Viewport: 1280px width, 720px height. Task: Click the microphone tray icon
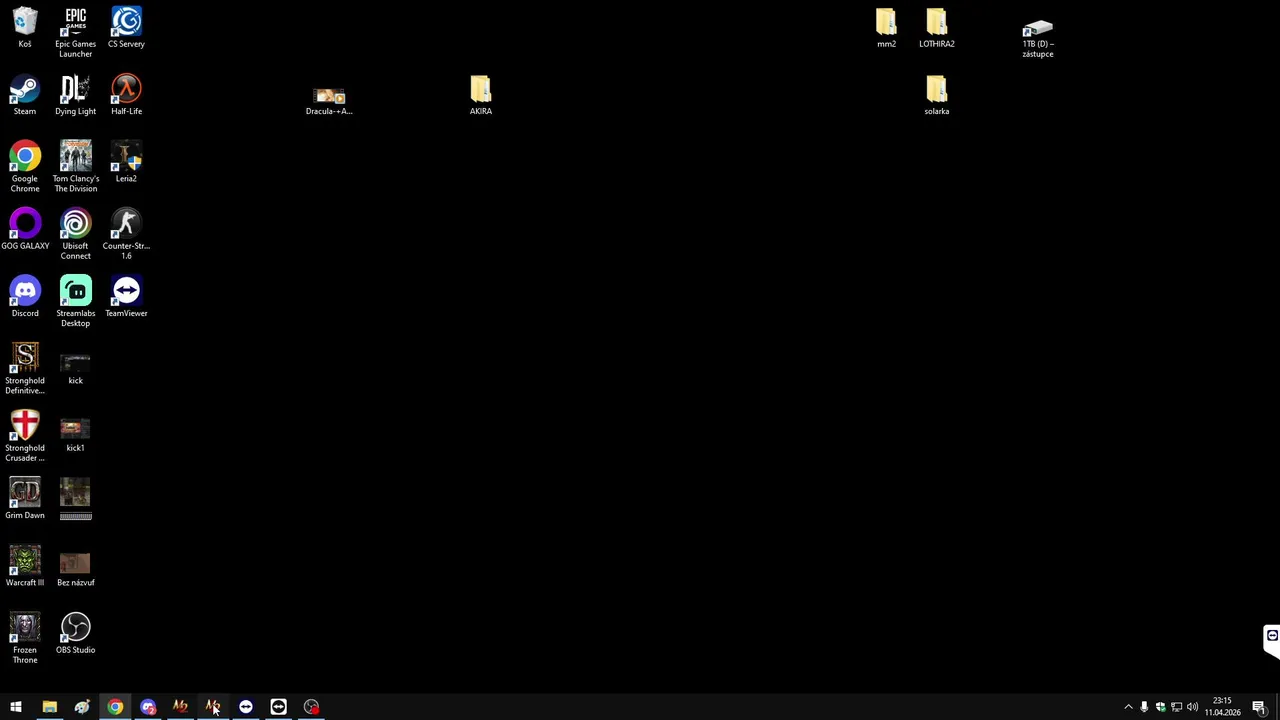(x=1144, y=707)
